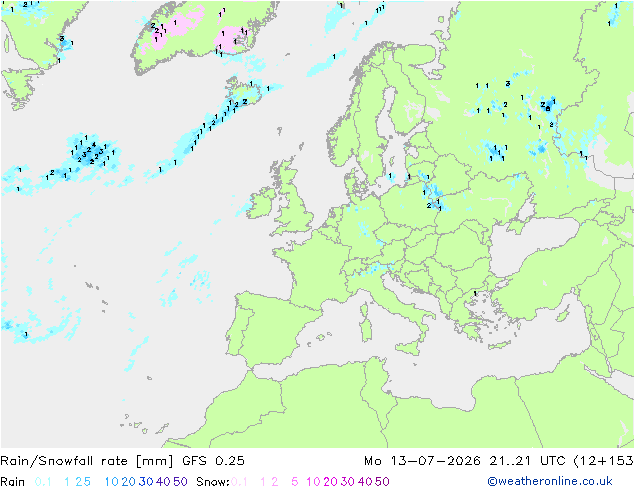Click the snow legend value 0.1
The image size is (634, 490).
(239, 482)
